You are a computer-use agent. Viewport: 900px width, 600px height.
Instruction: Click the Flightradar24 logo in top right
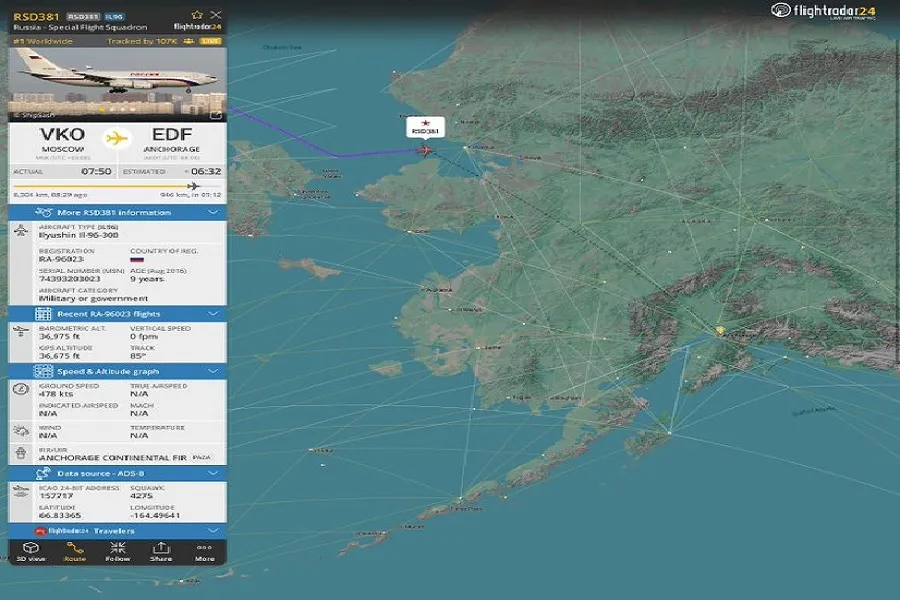(x=824, y=11)
